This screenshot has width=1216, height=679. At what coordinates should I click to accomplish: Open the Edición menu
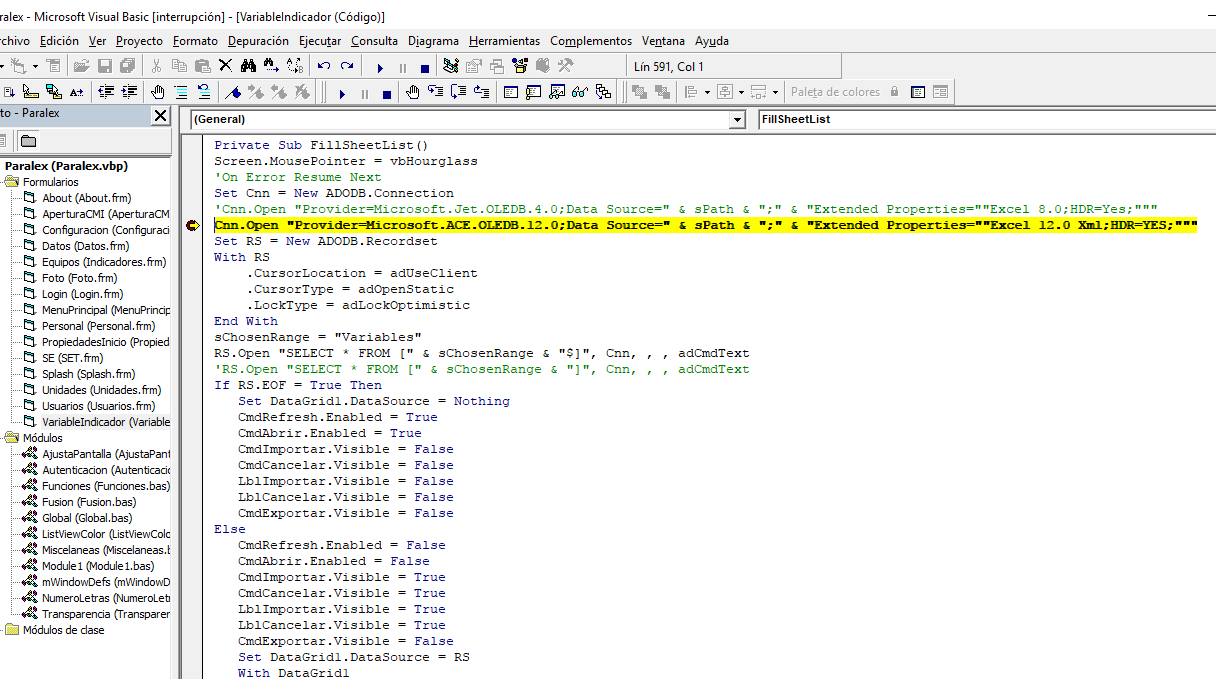pos(59,41)
